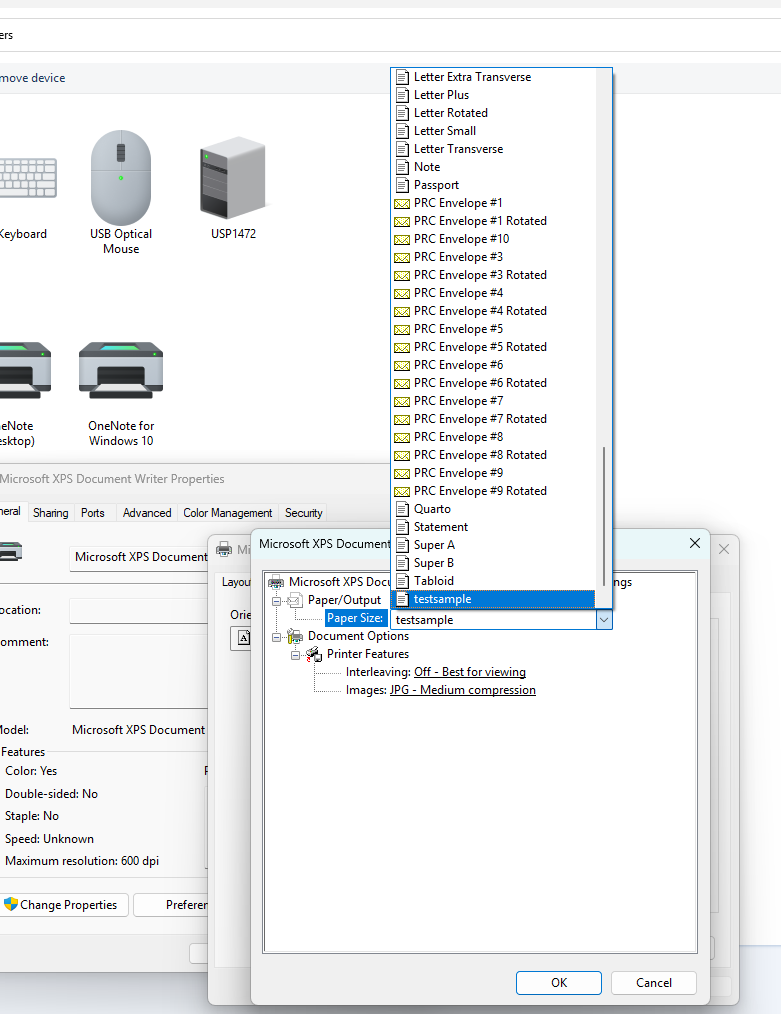Select the OneNote for Windows 10 printer
The height and width of the screenshot is (1014, 781).
[x=121, y=370]
